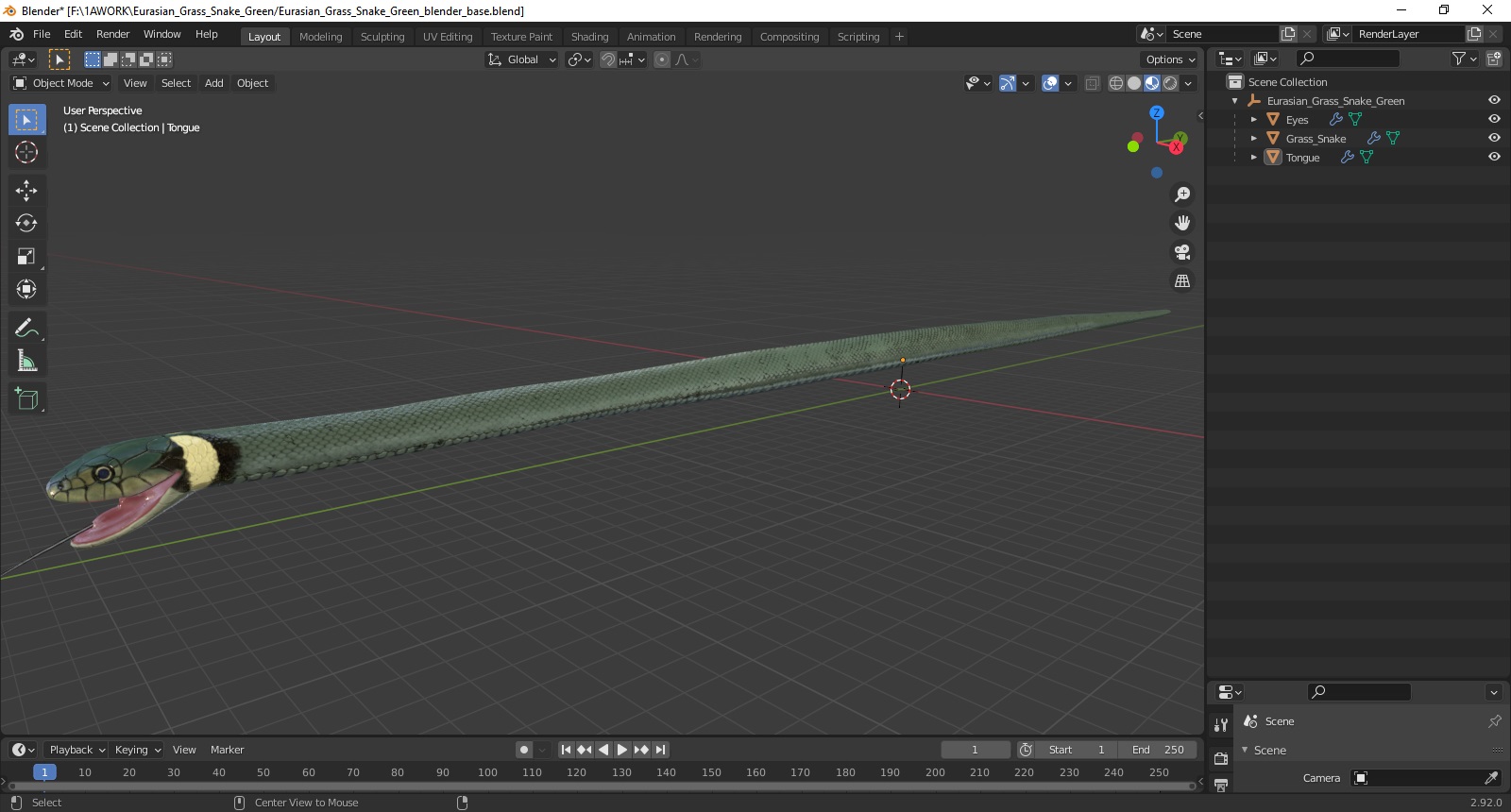This screenshot has width=1511, height=812.
Task: Click the current frame number field
Action: pyautogui.click(x=976, y=750)
